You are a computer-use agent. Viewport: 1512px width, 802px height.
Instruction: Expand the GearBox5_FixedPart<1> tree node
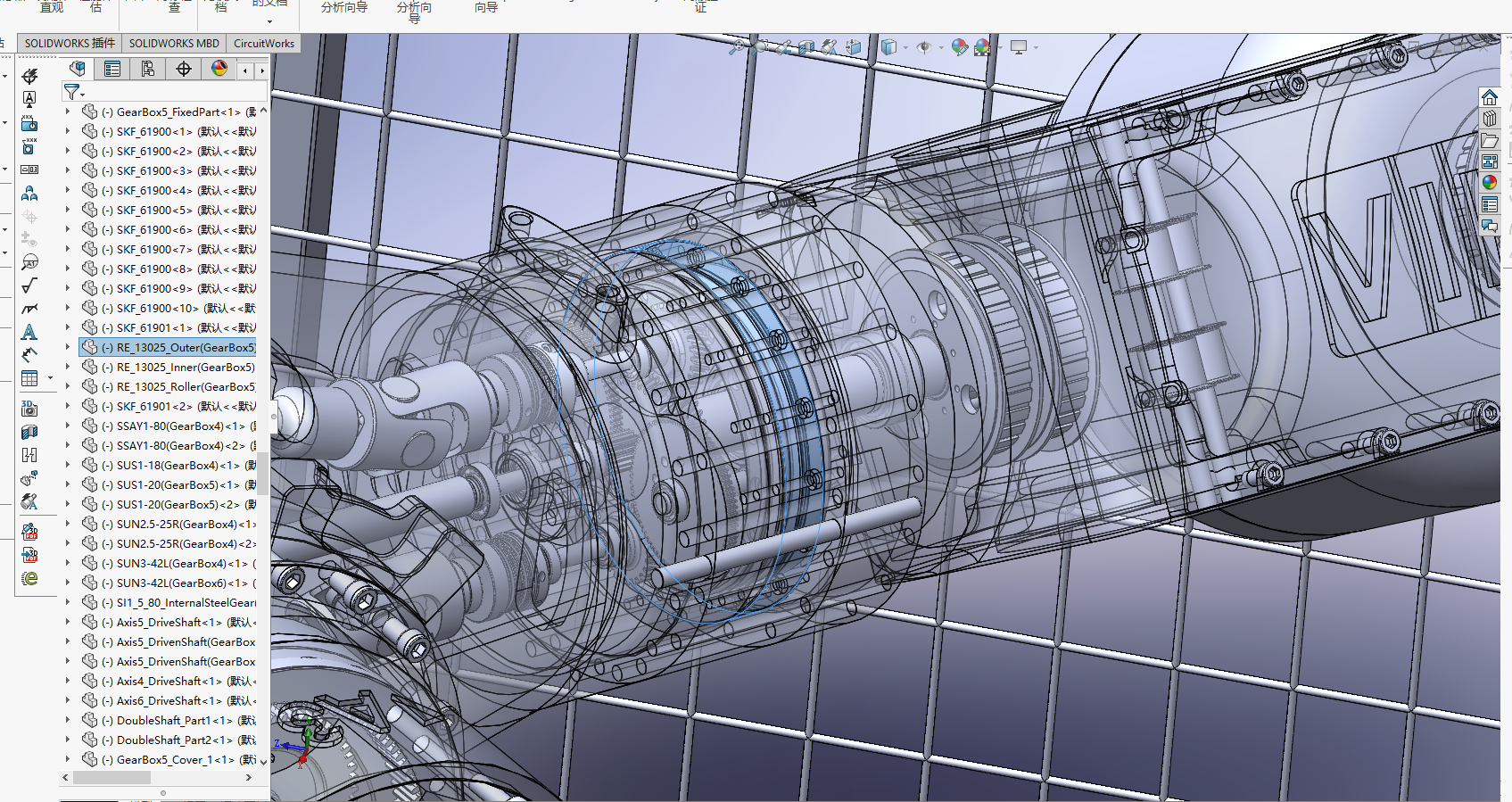point(68,112)
